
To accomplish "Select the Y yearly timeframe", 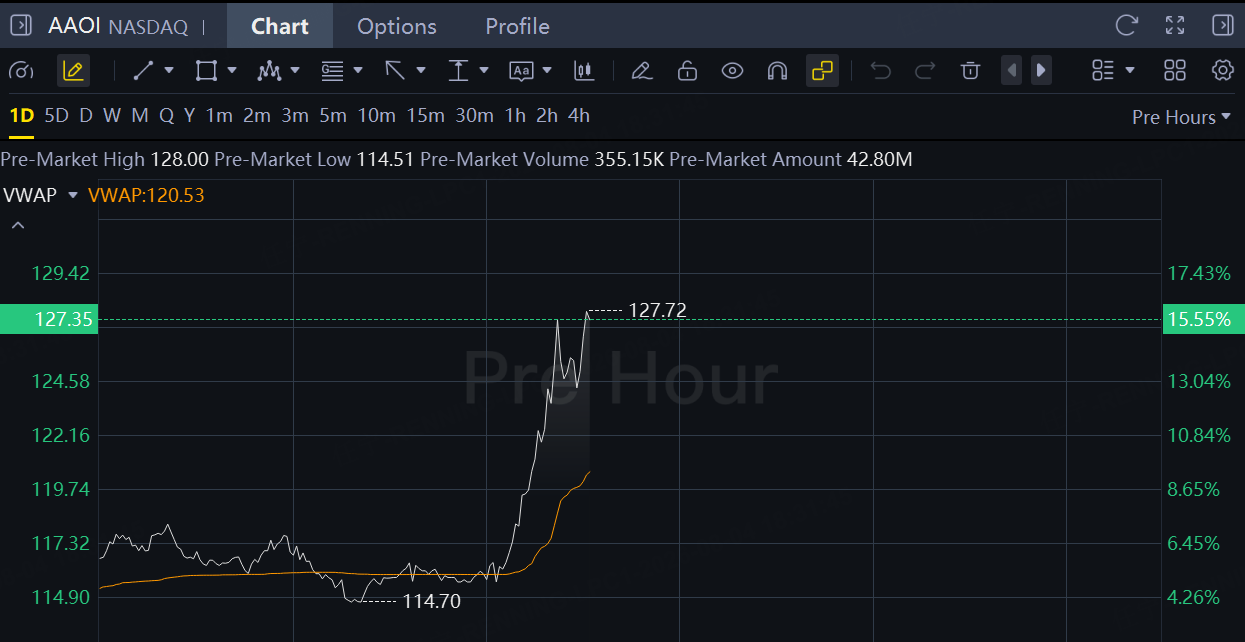I will [x=189, y=116].
